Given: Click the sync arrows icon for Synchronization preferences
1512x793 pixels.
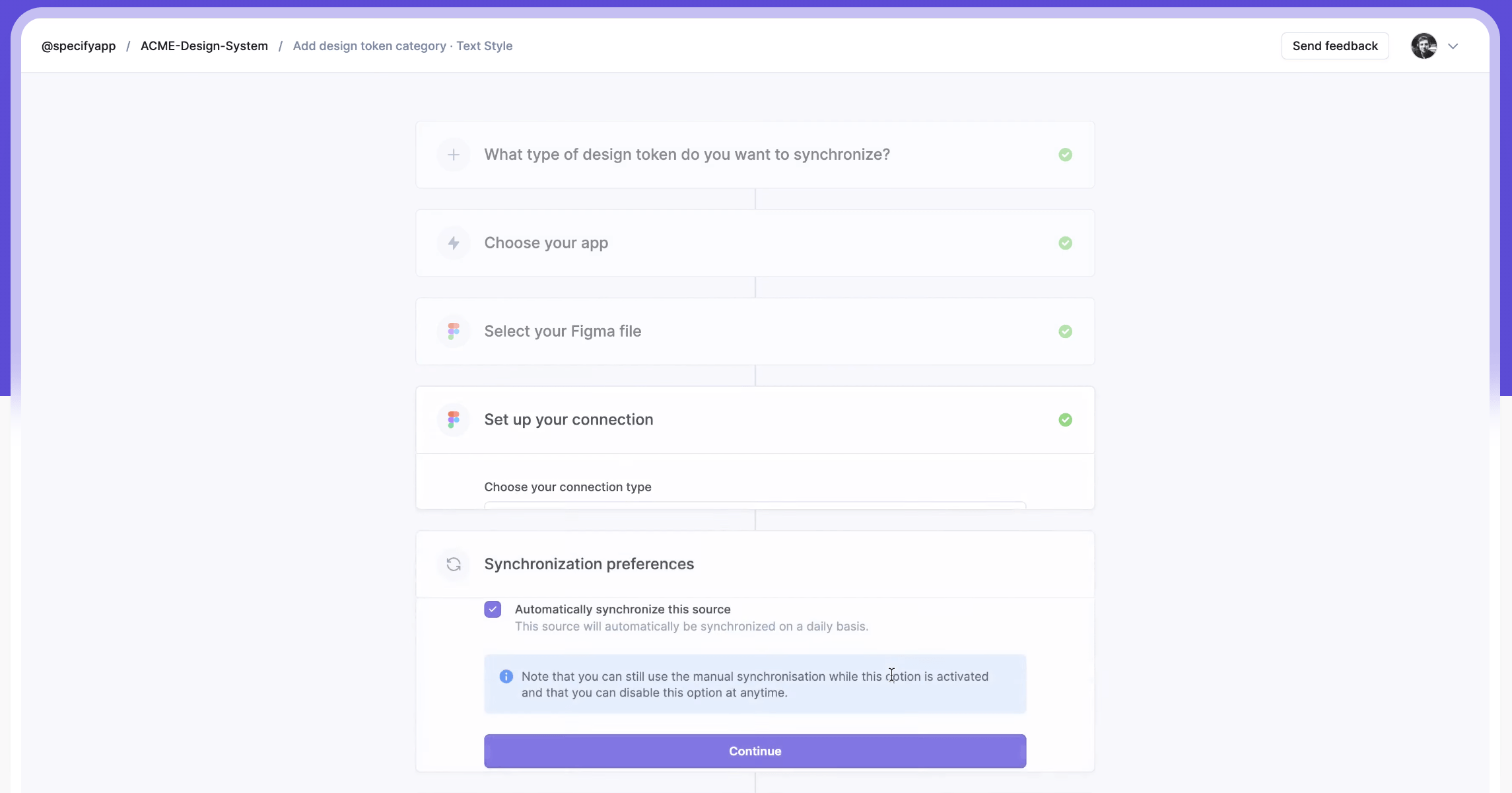Looking at the screenshot, I should point(454,565).
